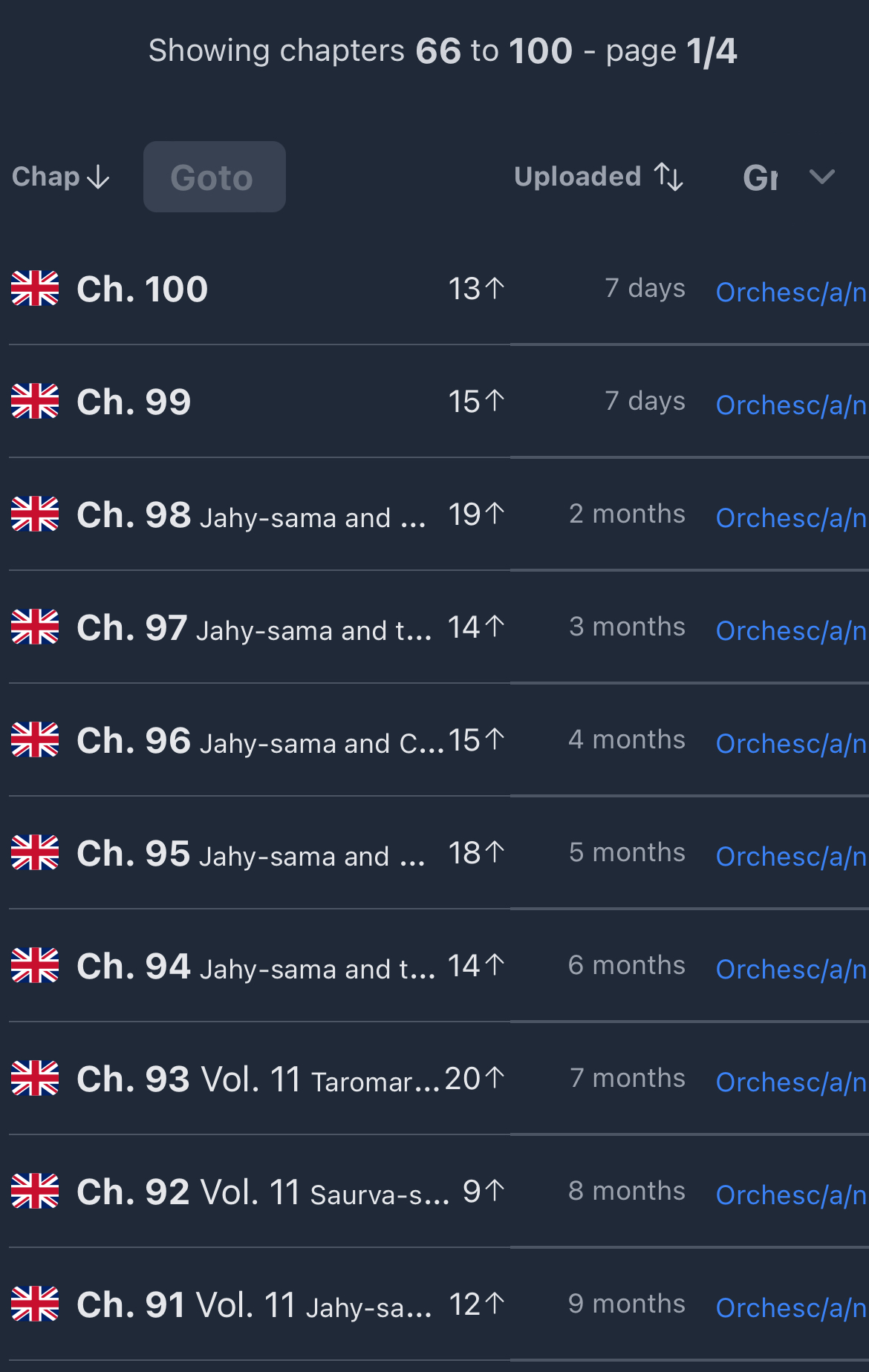This screenshot has height=1372, width=869.
Task: Upvote chapter 100 with 13 votes
Action: pyautogui.click(x=476, y=288)
